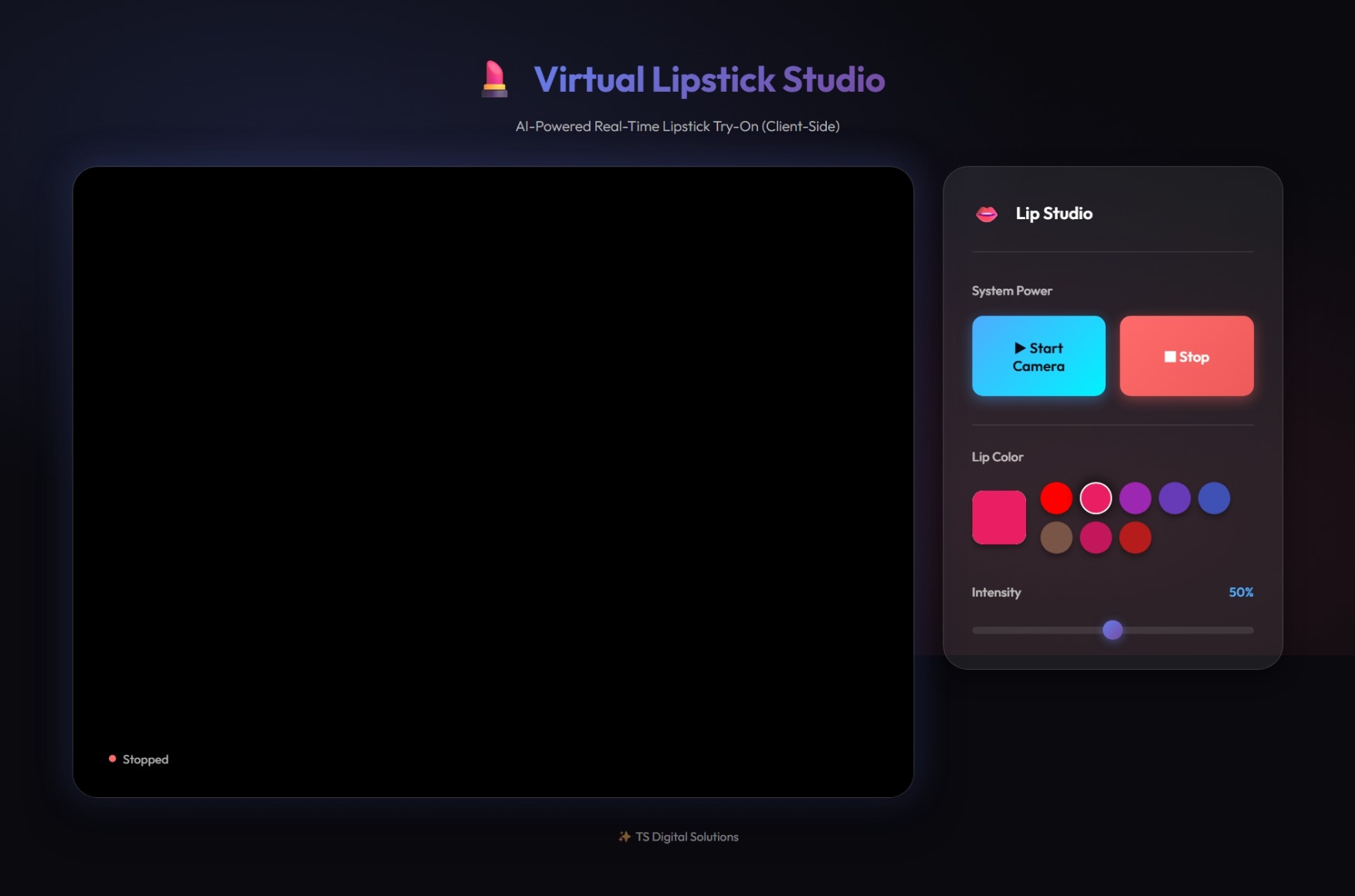This screenshot has height=896, width=1355.
Task: Click the lips icon next to Lip Studio
Action: [987, 214]
